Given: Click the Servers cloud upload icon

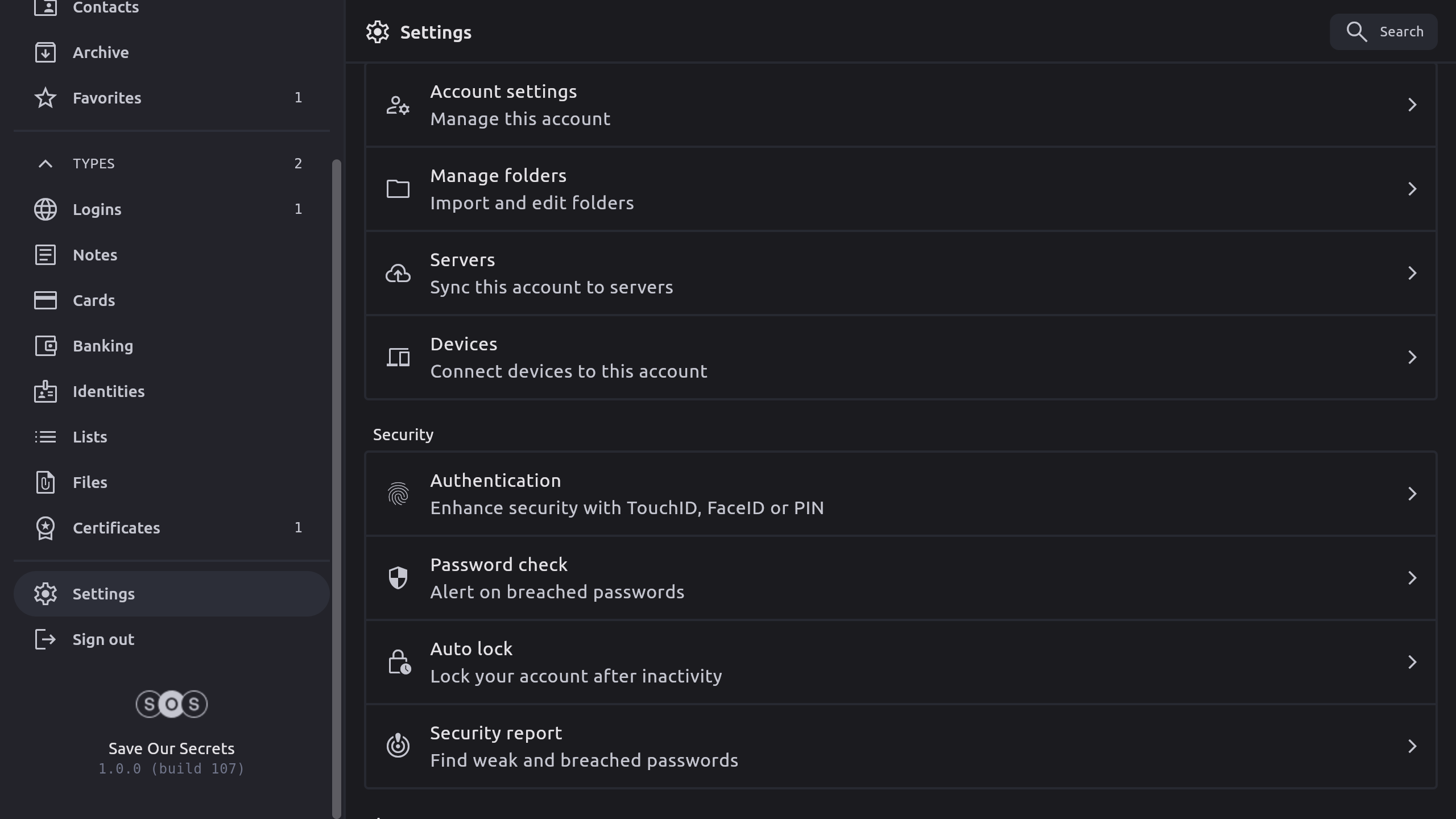Looking at the screenshot, I should coord(398,273).
